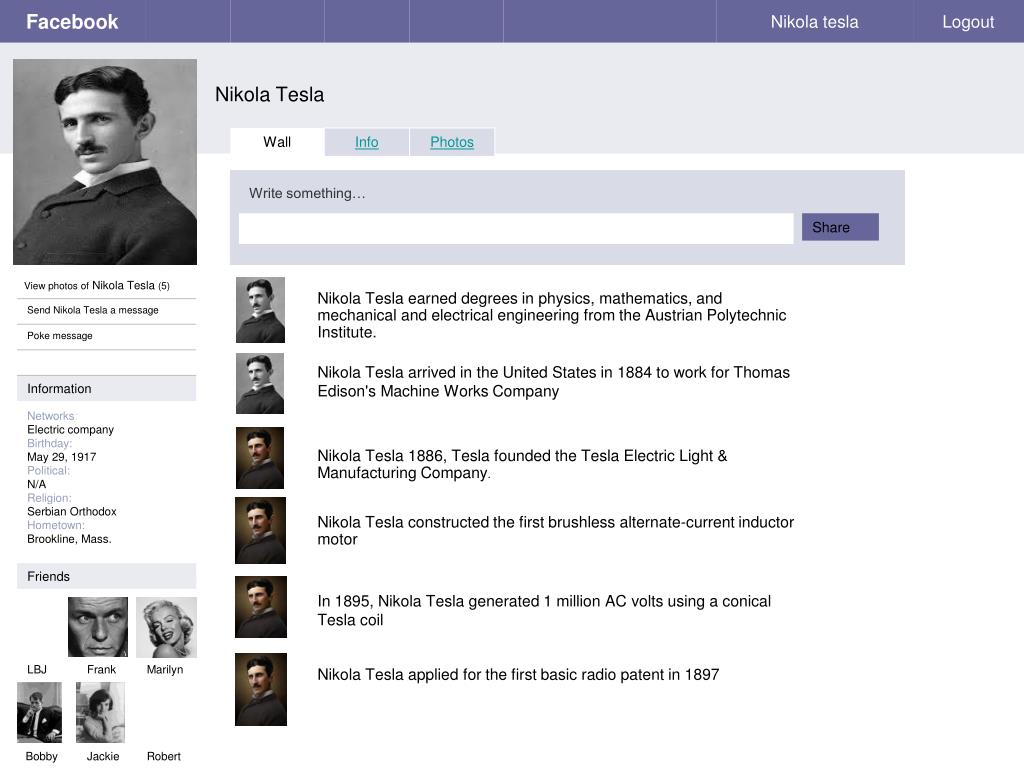Click the birthday value May 29, 1917
This screenshot has height=768, width=1024.
(61, 457)
